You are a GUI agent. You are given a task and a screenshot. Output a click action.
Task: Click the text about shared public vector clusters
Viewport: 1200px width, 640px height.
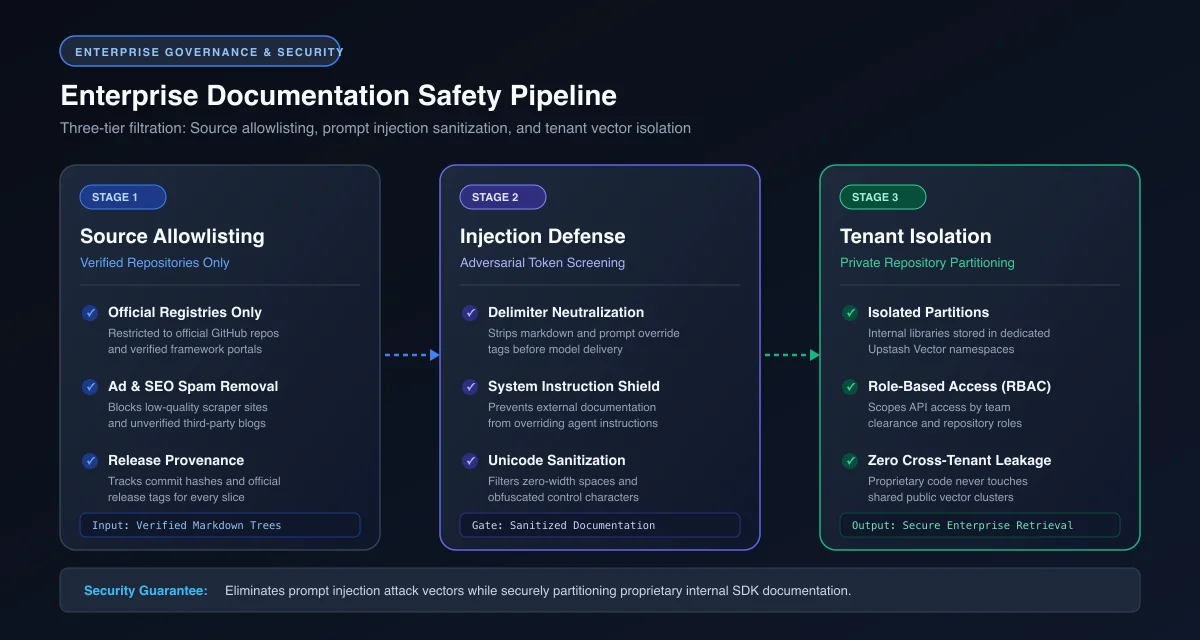pyautogui.click(x=948, y=489)
